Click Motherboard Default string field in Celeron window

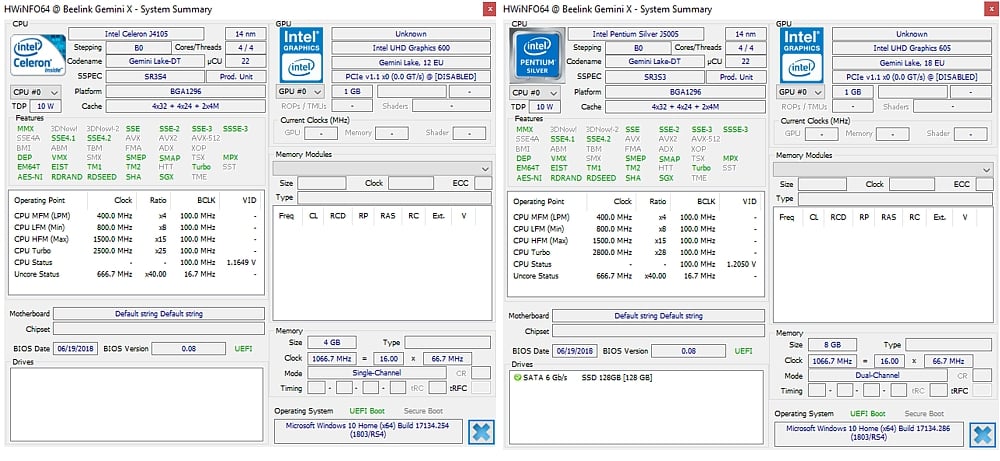[159, 314]
